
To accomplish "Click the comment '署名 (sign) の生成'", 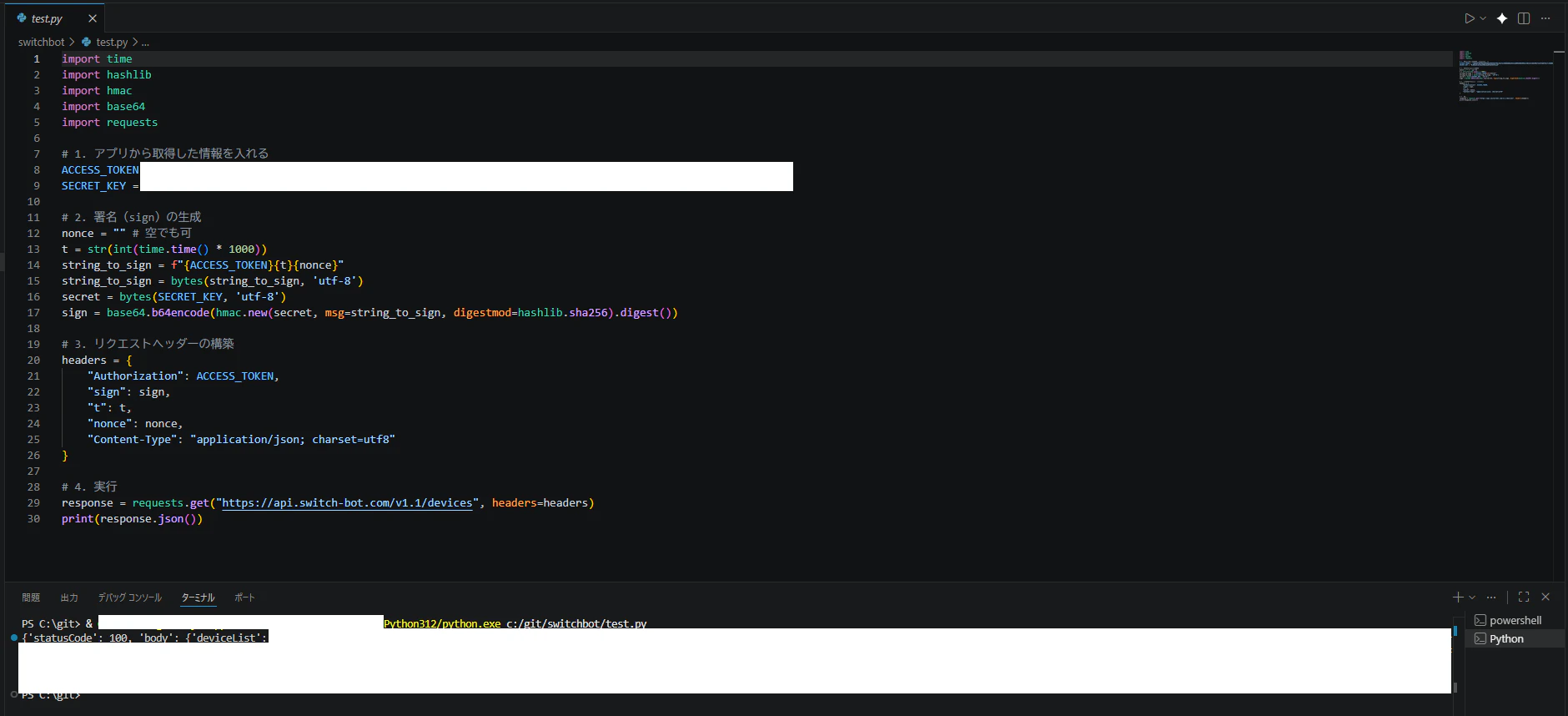I will click(x=147, y=217).
